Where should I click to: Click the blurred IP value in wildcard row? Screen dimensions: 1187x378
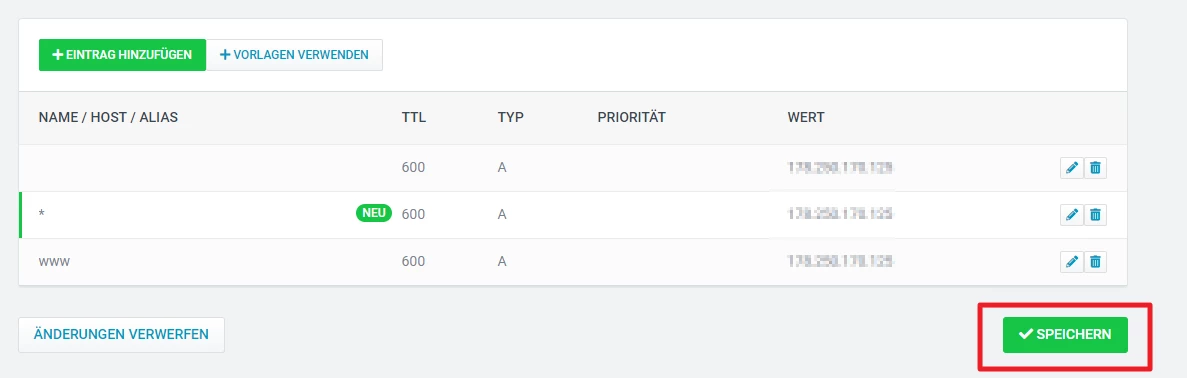pyautogui.click(x=840, y=215)
